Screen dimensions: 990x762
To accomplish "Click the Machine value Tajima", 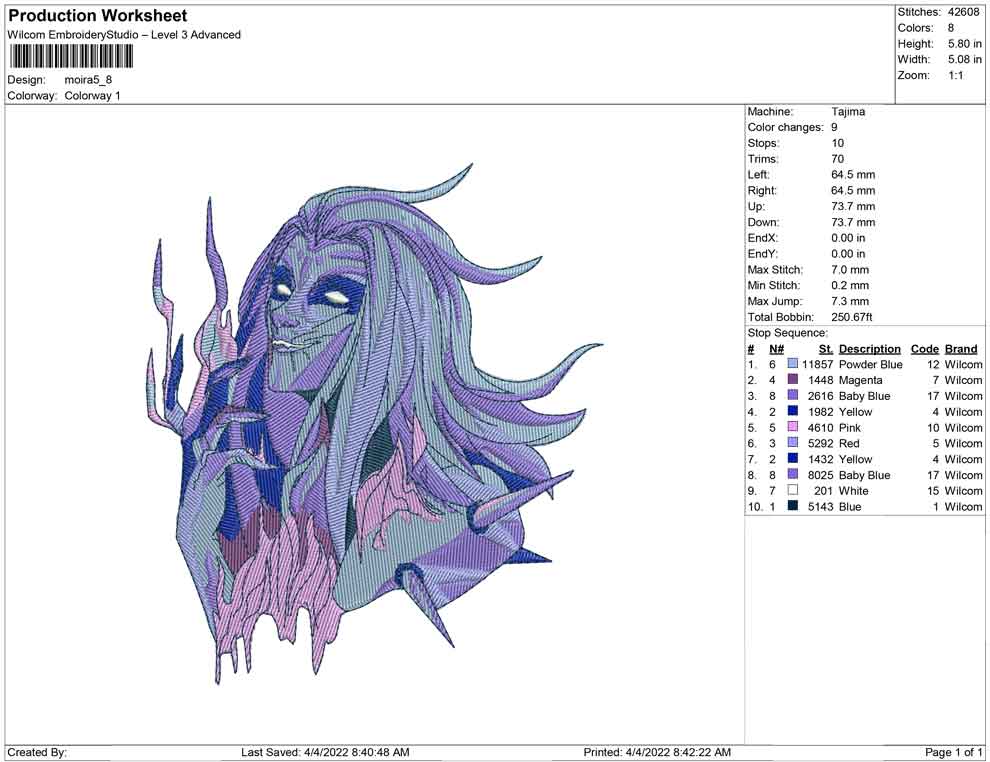I will 848,112.
